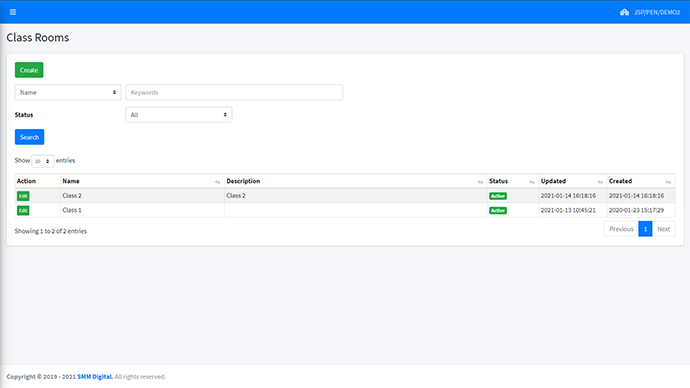Click Edit button for Class 1
The width and height of the screenshot is (690, 388).
23,210
